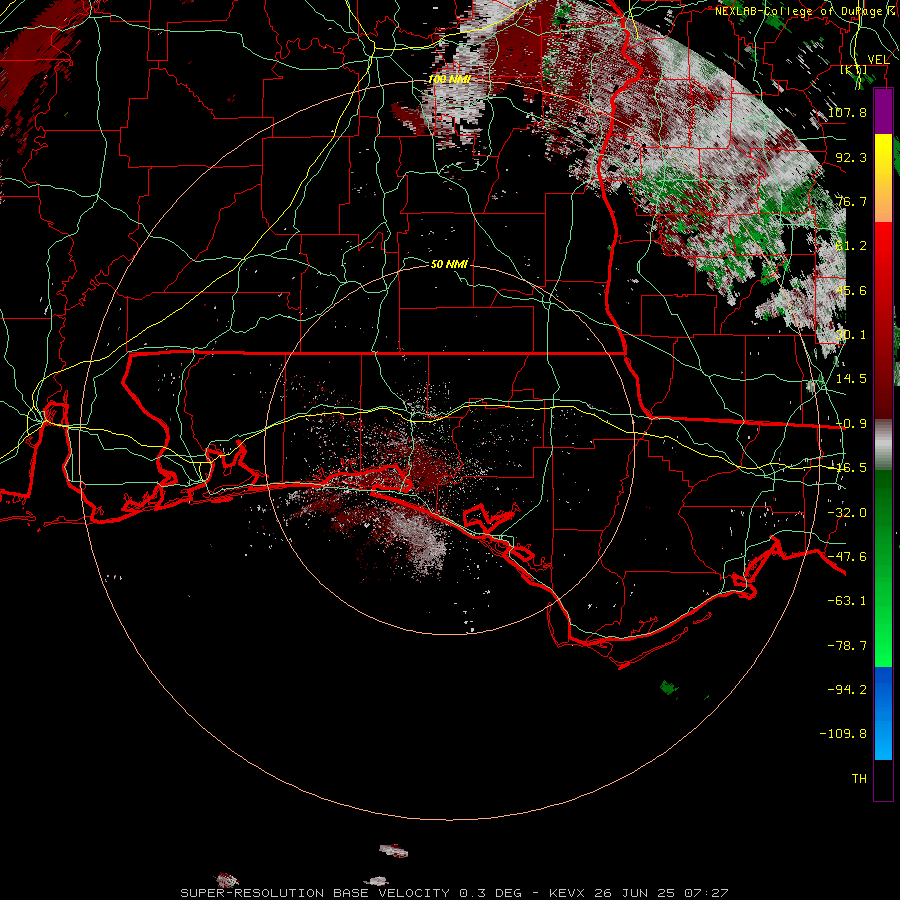Screen dimensions: 900x900
Task: Click the blue segment of the color bar
Action: click(883, 713)
